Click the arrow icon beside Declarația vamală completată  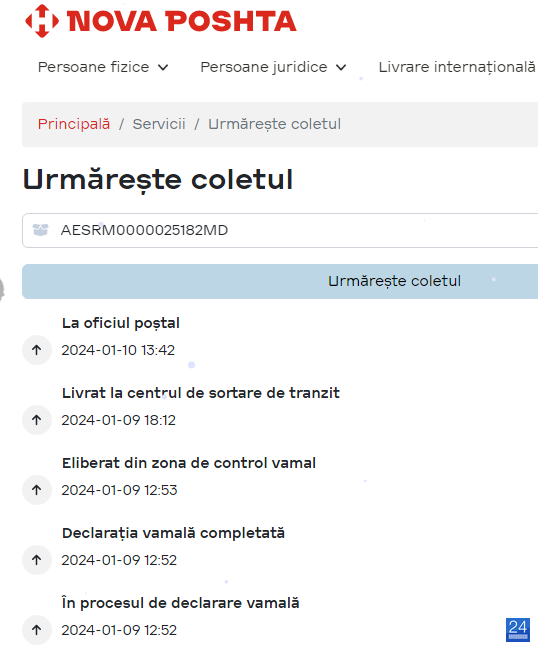pos(37,560)
